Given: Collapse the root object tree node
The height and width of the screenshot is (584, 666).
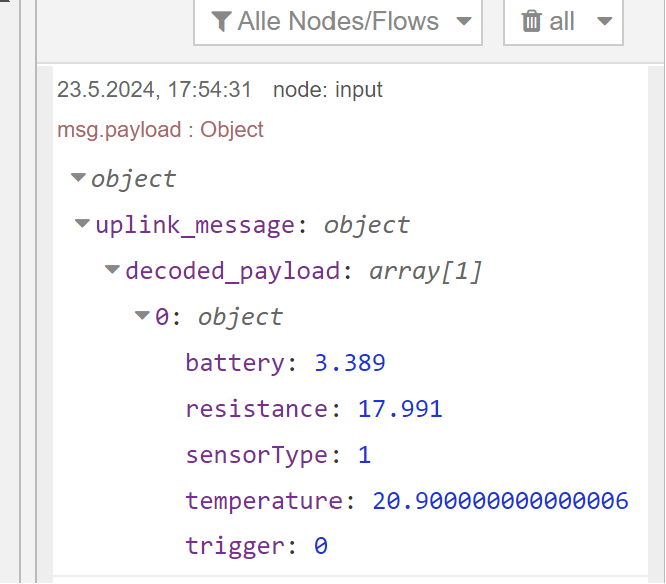Looking at the screenshot, I should point(78,179).
